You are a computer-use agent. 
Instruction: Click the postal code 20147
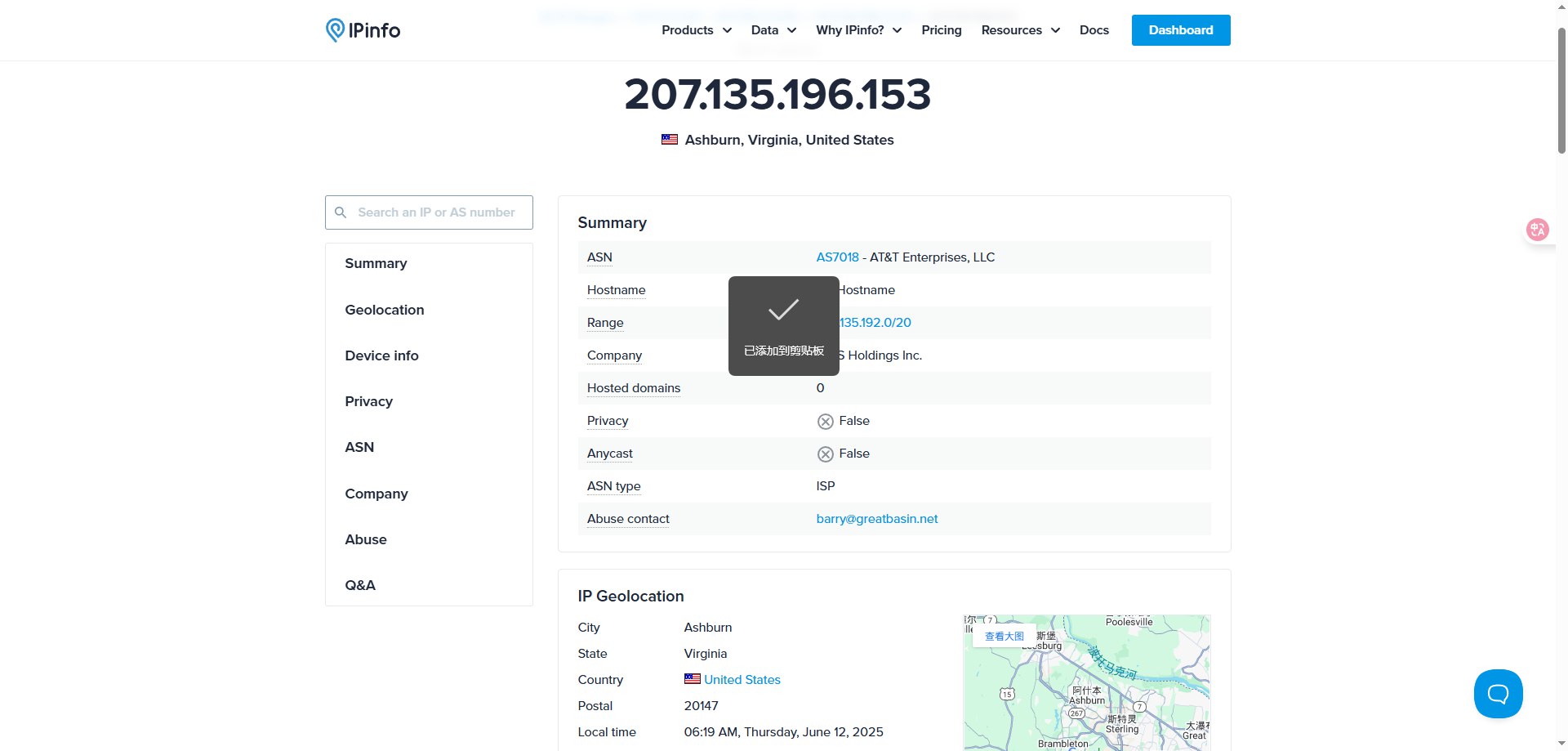702,706
